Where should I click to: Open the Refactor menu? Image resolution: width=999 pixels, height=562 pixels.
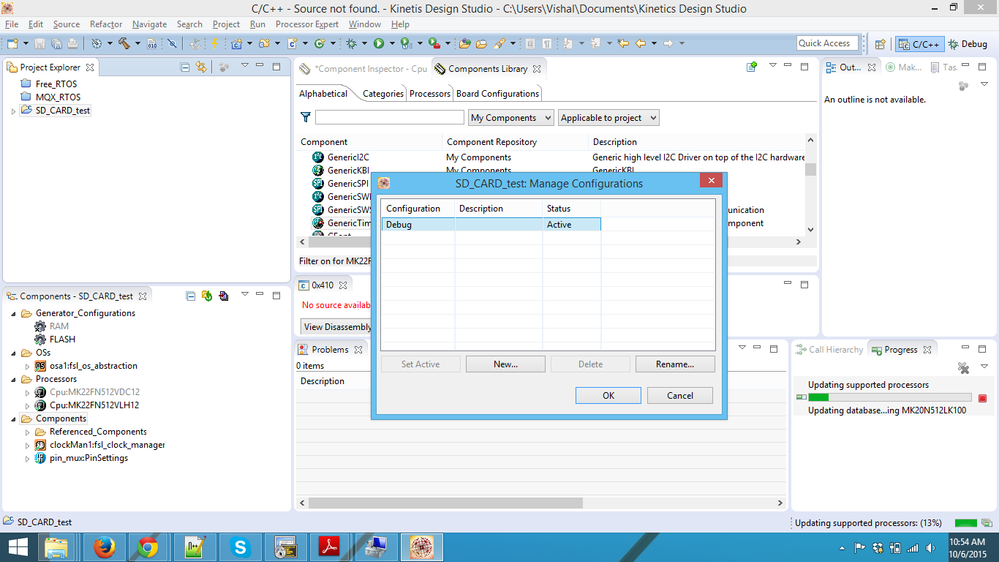(106, 24)
